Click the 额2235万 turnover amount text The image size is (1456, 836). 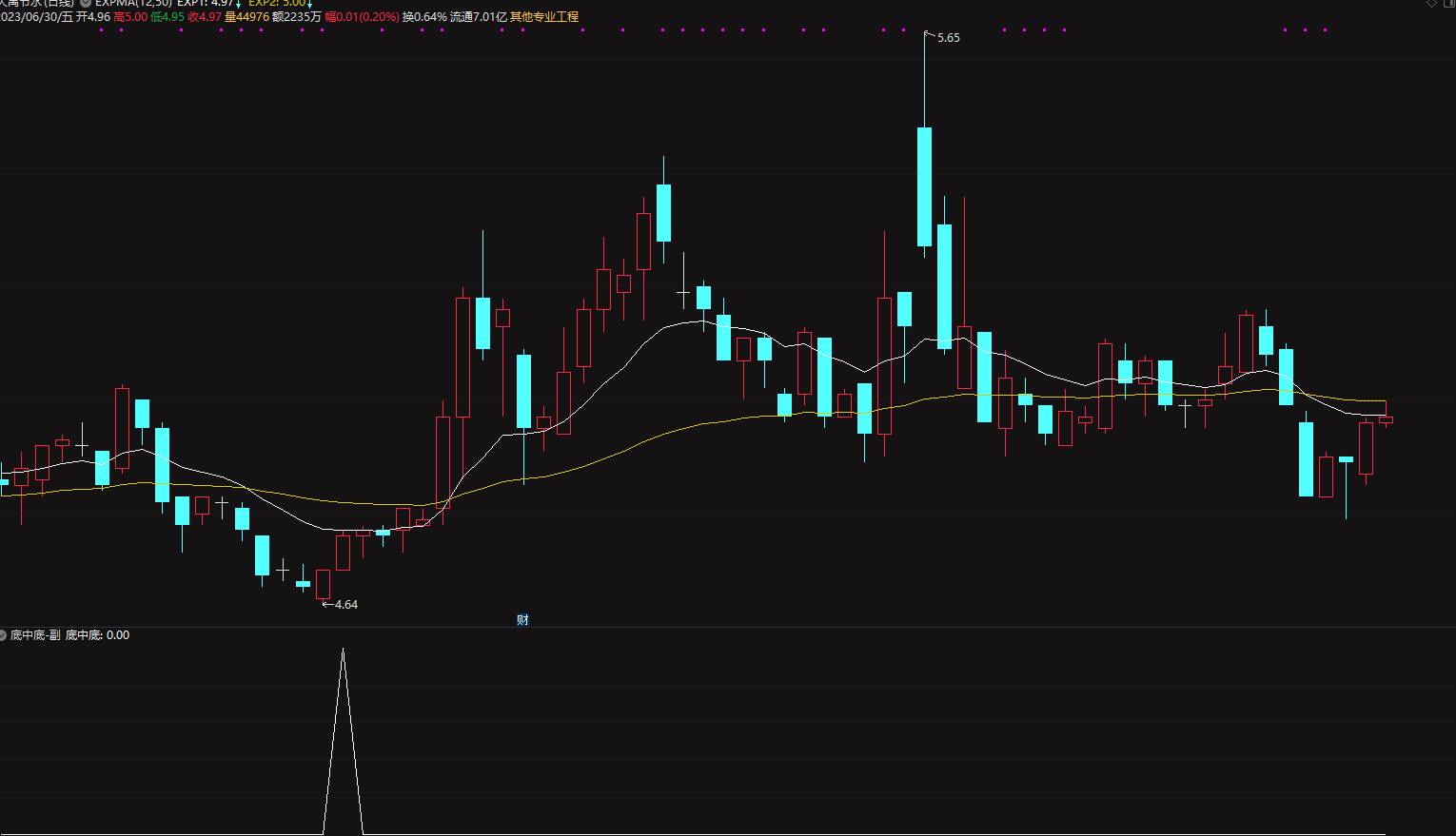(297, 17)
